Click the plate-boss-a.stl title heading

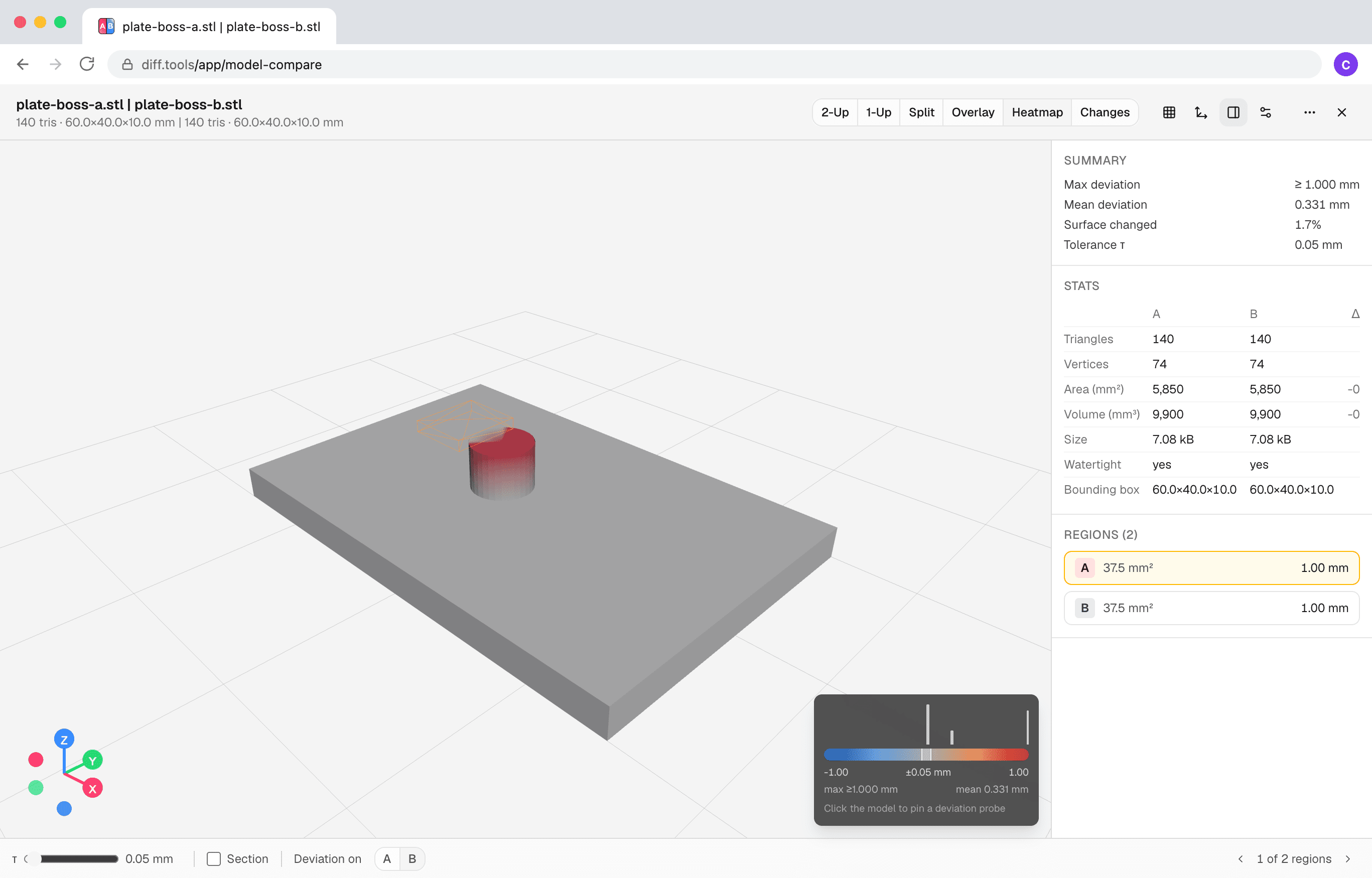(x=129, y=104)
